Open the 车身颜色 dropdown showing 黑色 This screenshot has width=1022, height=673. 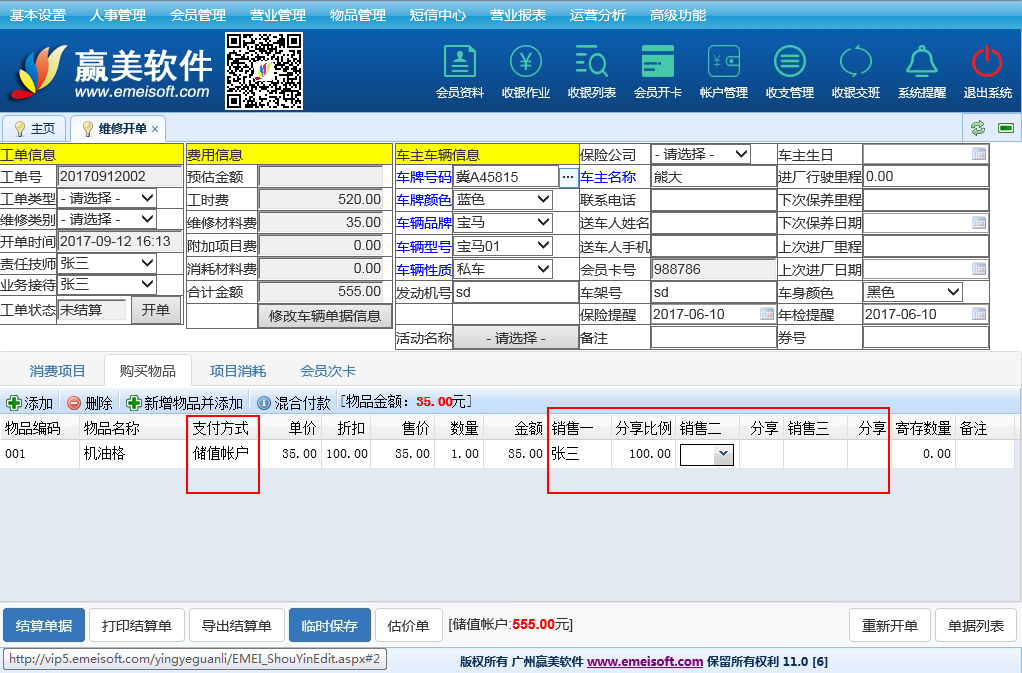pyautogui.click(x=952, y=292)
